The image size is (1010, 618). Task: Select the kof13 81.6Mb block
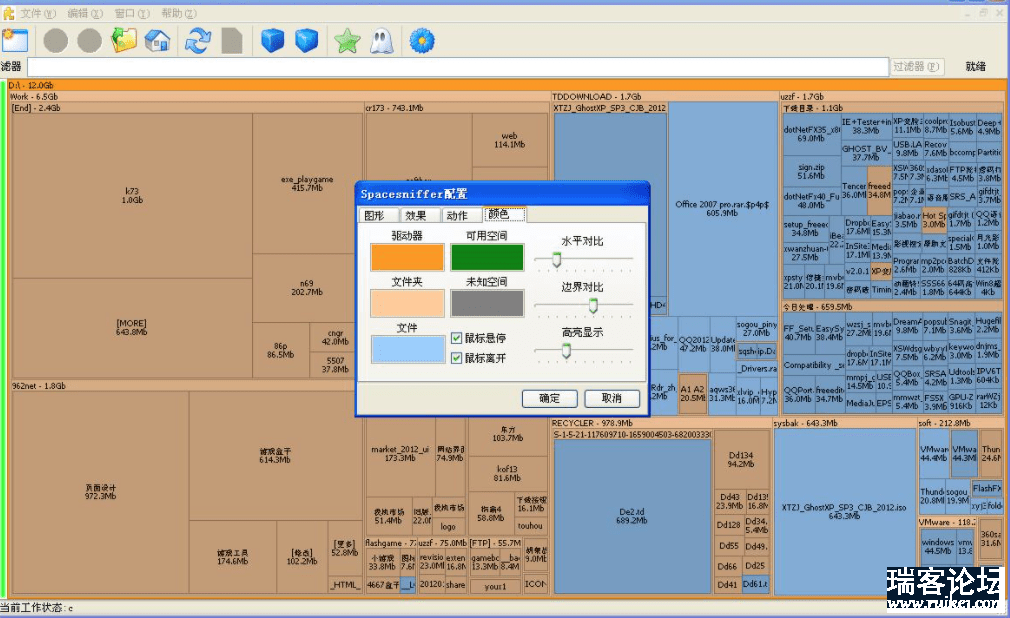click(508, 474)
